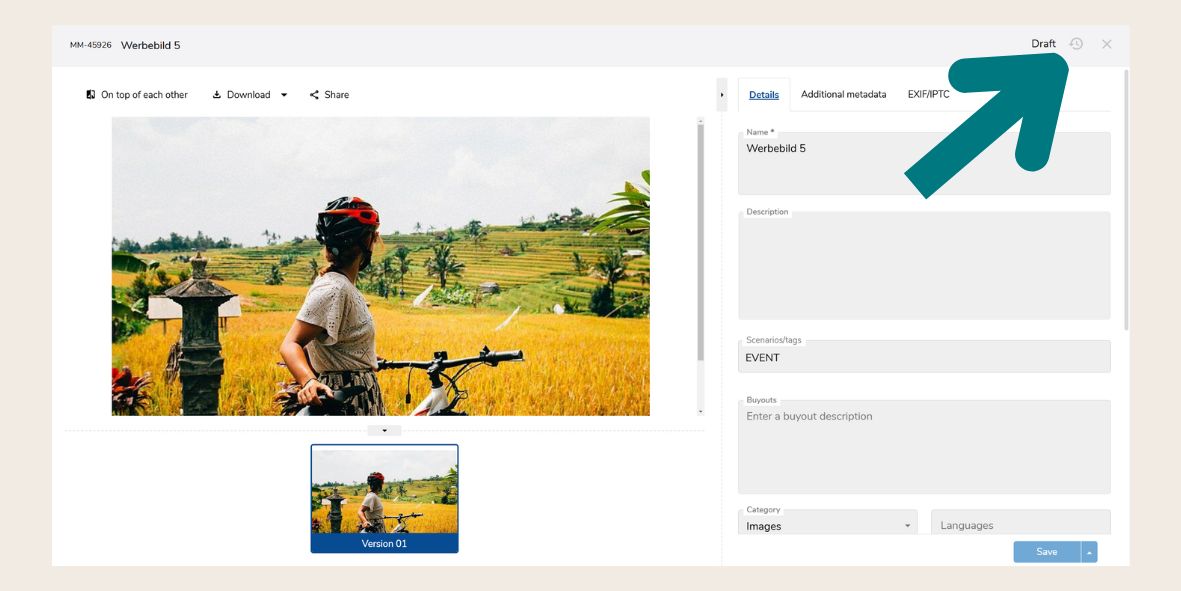Click the Share icon
The width and height of the screenshot is (1181, 591).
pyautogui.click(x=314, y=95)
